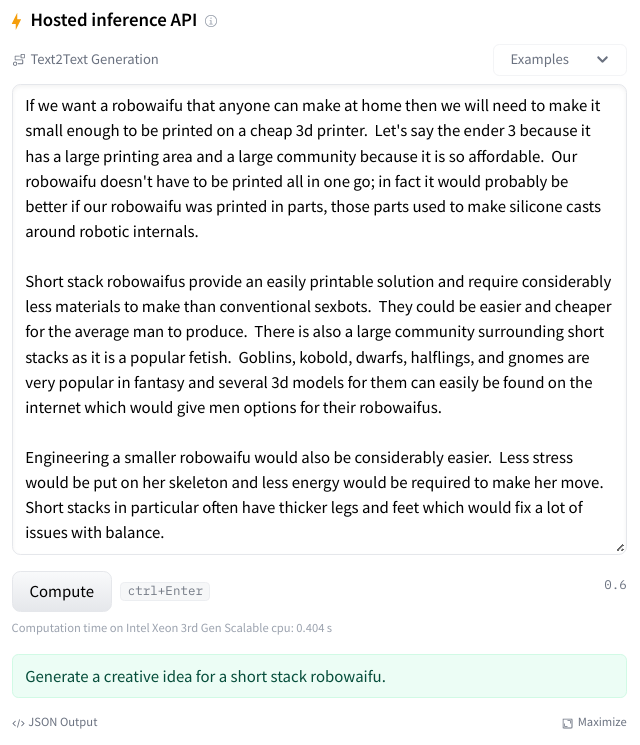Click the ctrl+Enter shortcut hint

tap(165, 591)
